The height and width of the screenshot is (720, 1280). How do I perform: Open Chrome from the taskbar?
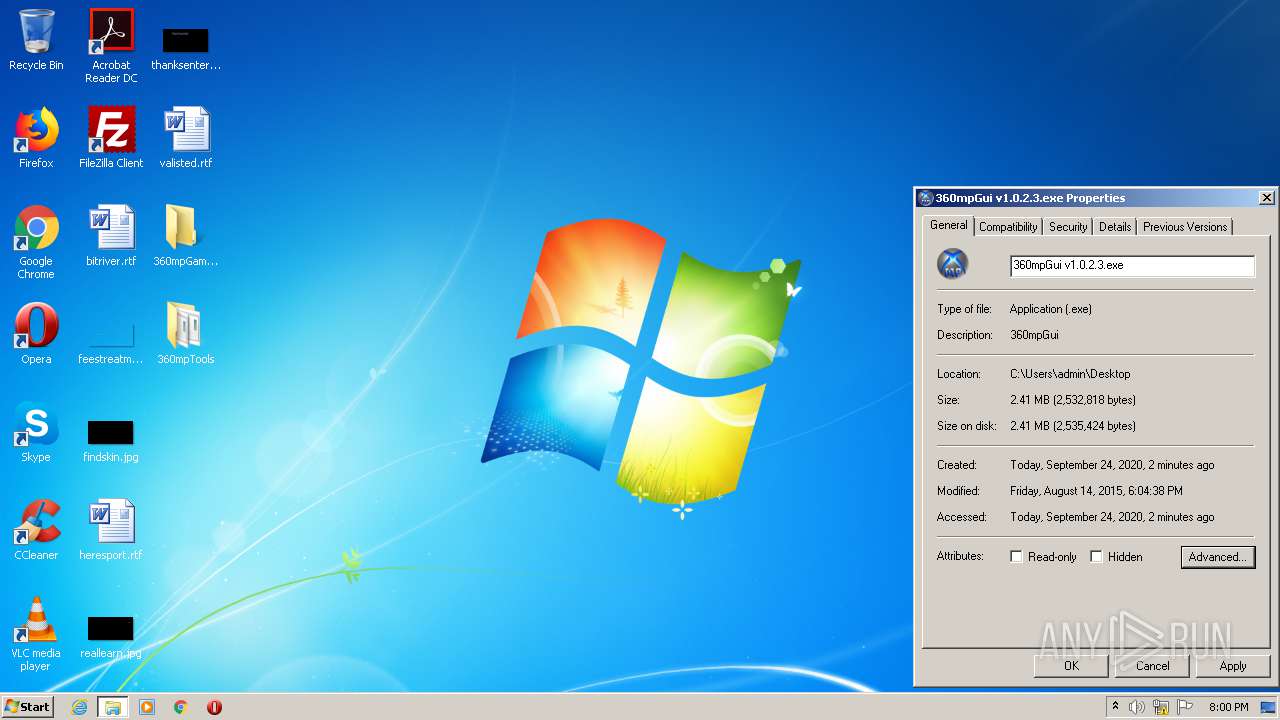point(181,707)
